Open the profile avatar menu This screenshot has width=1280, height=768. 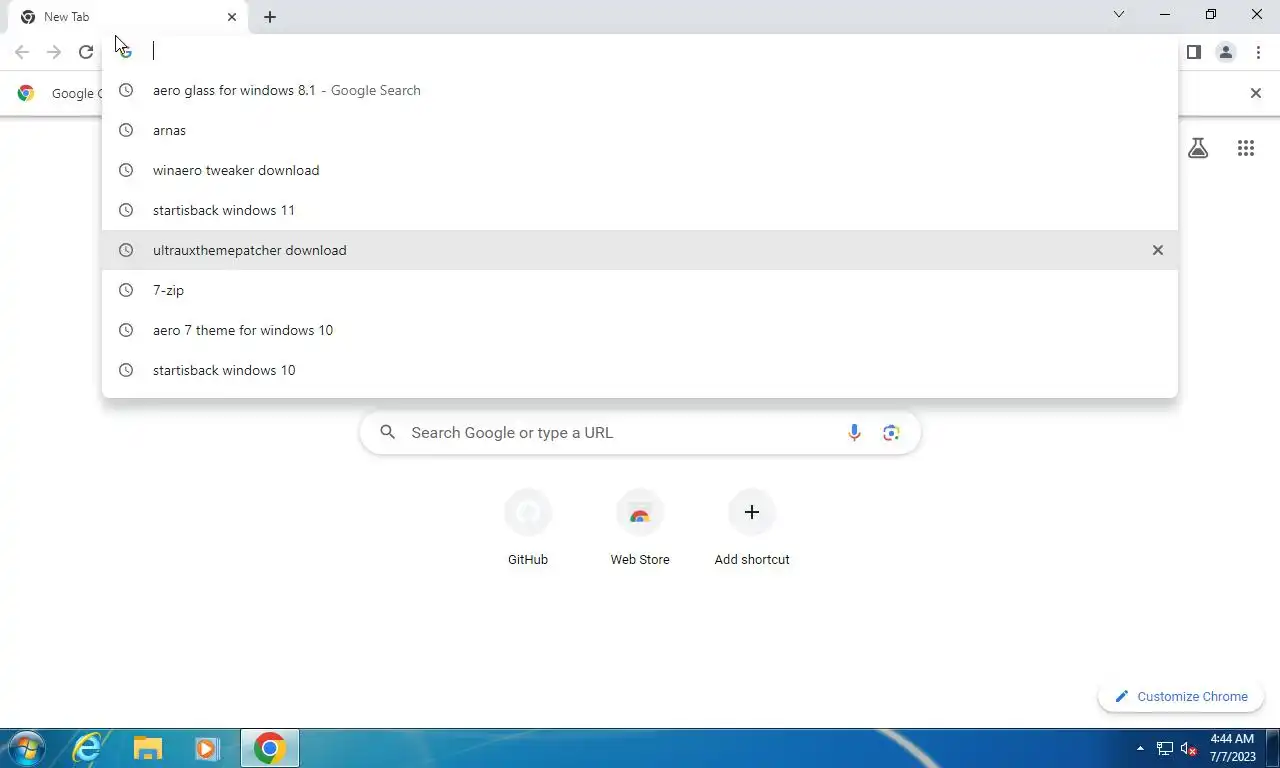click(1226, 52)
